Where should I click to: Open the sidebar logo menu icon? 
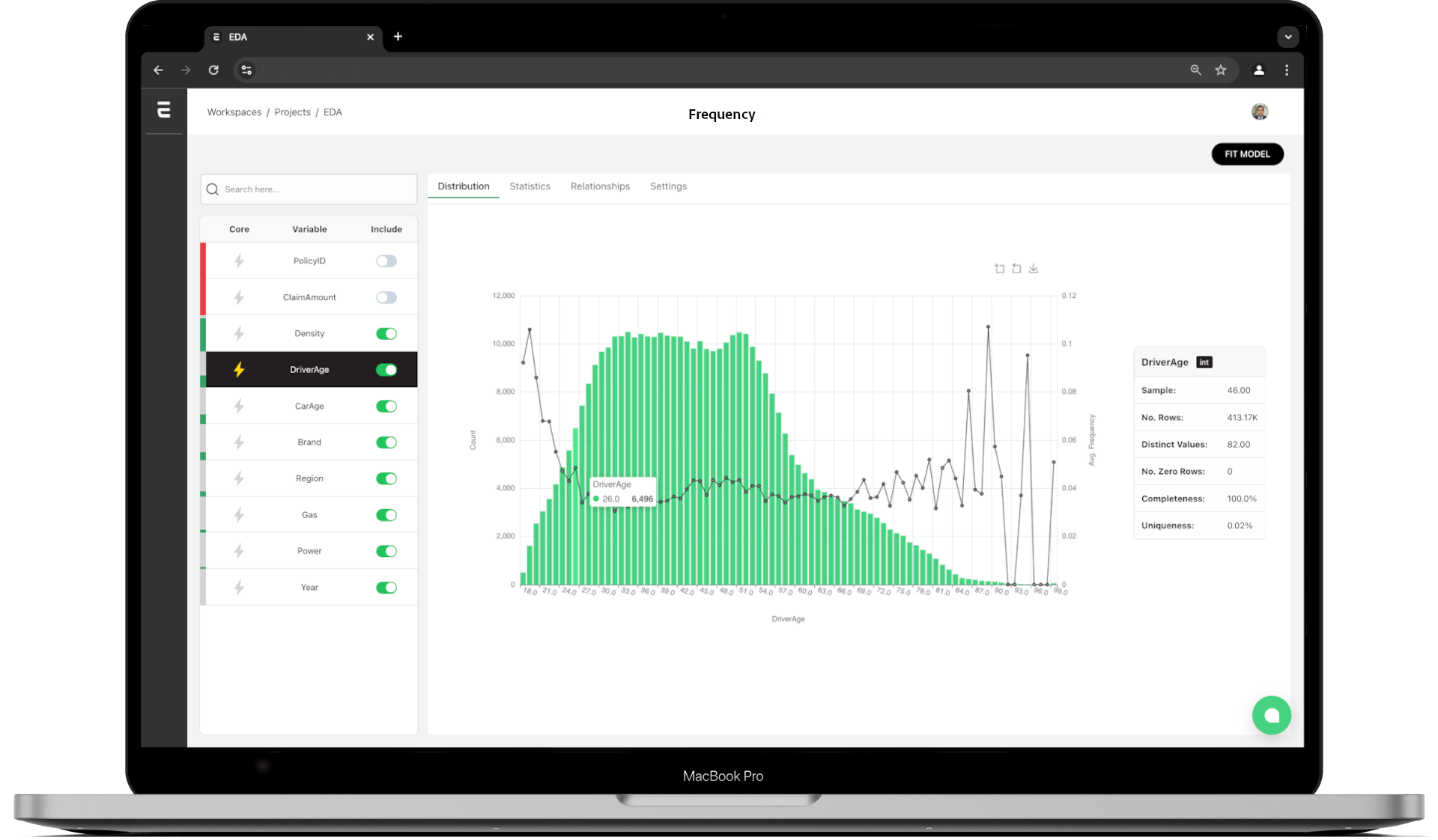[164, 110]
